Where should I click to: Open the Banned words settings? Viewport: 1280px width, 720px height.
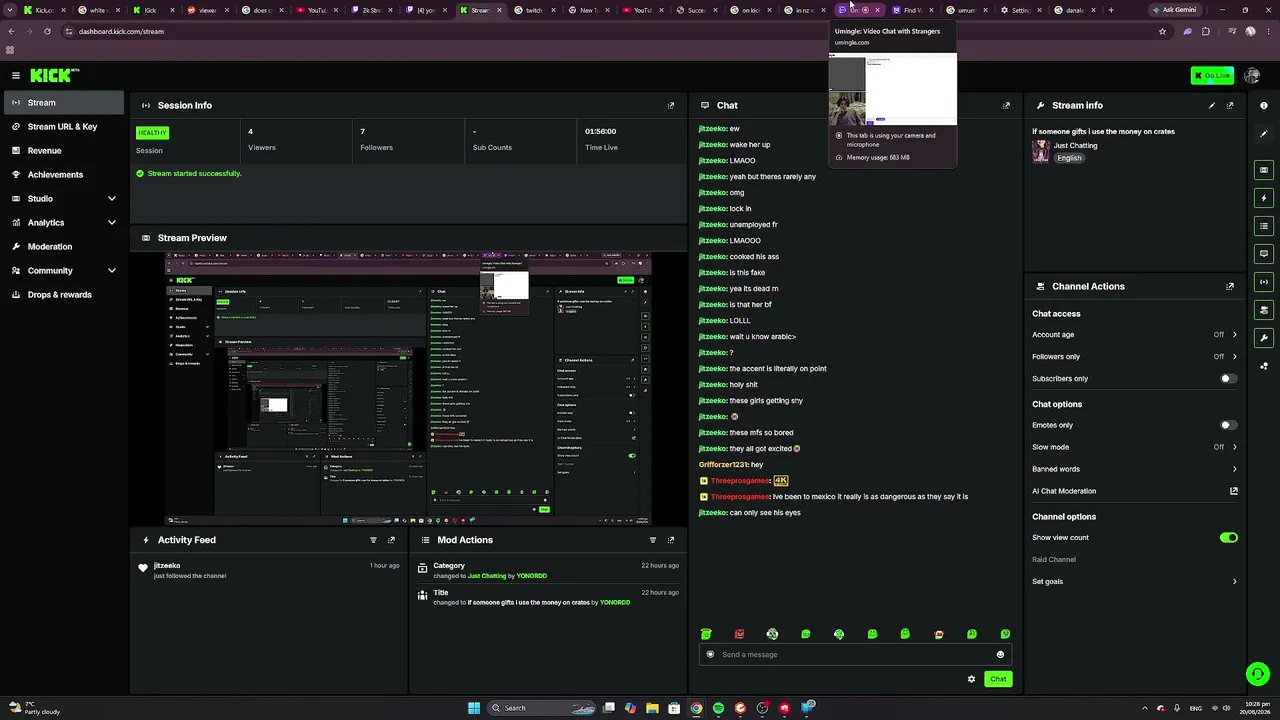tap(1135, 469)
